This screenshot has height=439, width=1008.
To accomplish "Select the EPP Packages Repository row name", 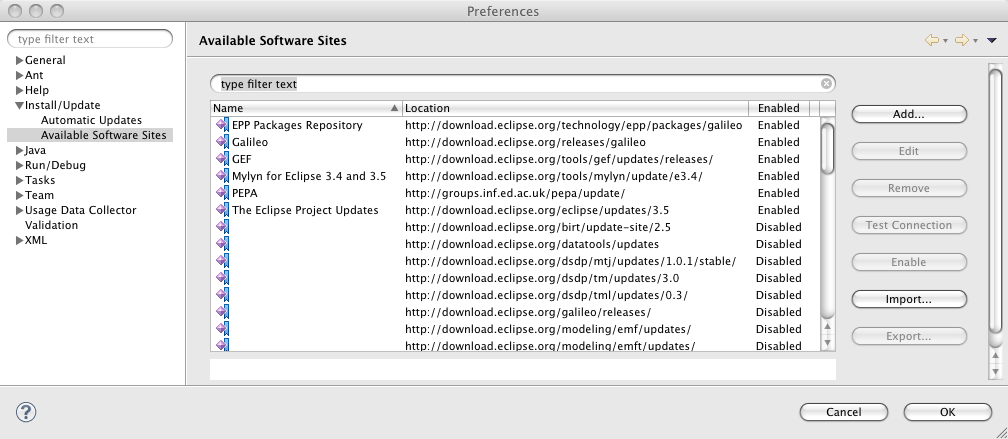I will 297,125.
